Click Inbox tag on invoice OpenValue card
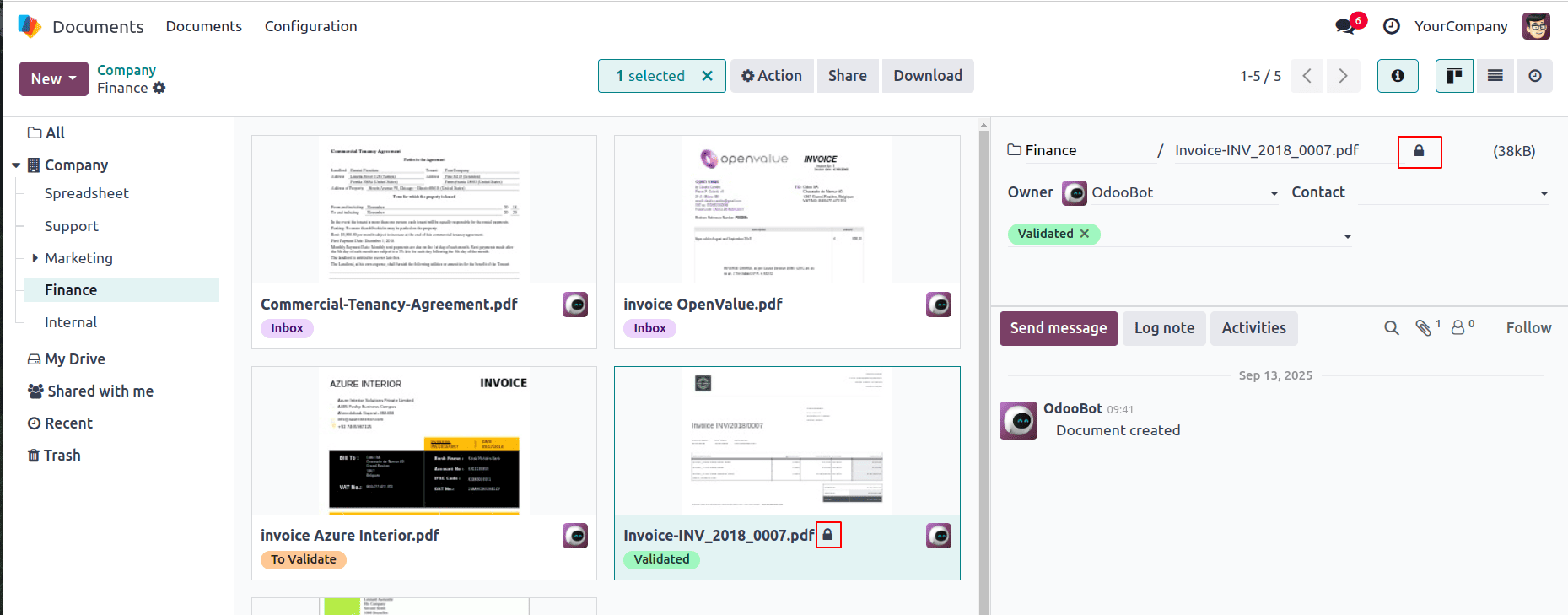Screen dimensions: 1568x615 [649, 328]
